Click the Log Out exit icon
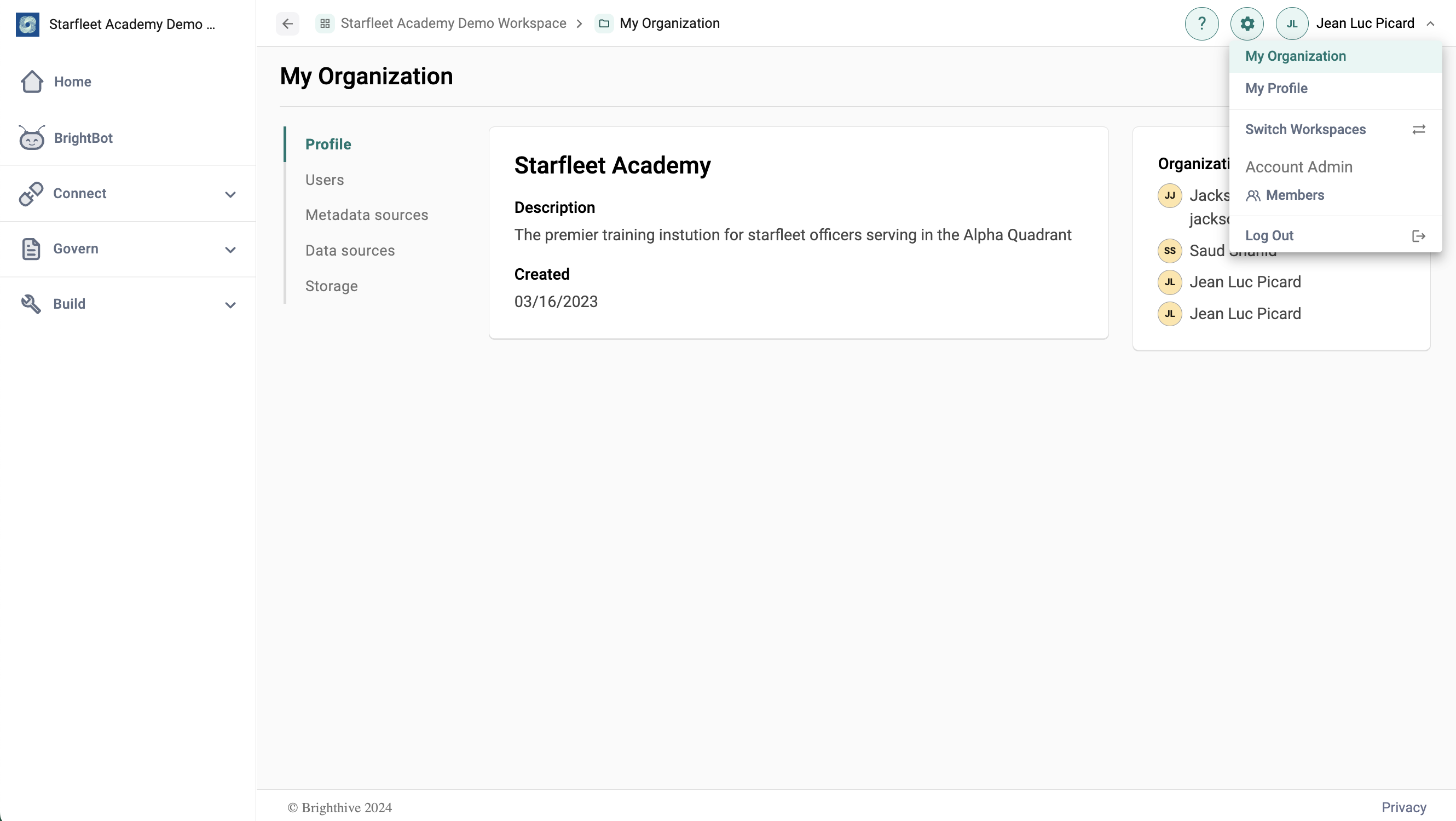The height and width of the screenshot is (821, 1456). (x=1419, y=235)
